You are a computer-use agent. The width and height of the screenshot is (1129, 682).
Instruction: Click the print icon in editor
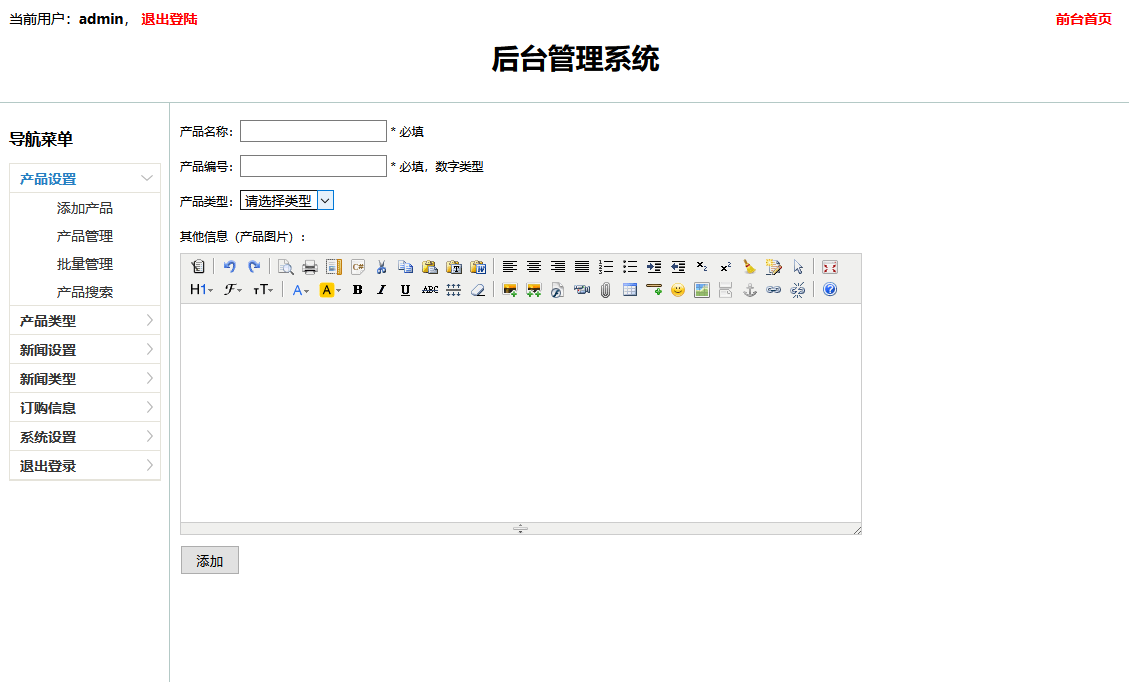(310, 267)
